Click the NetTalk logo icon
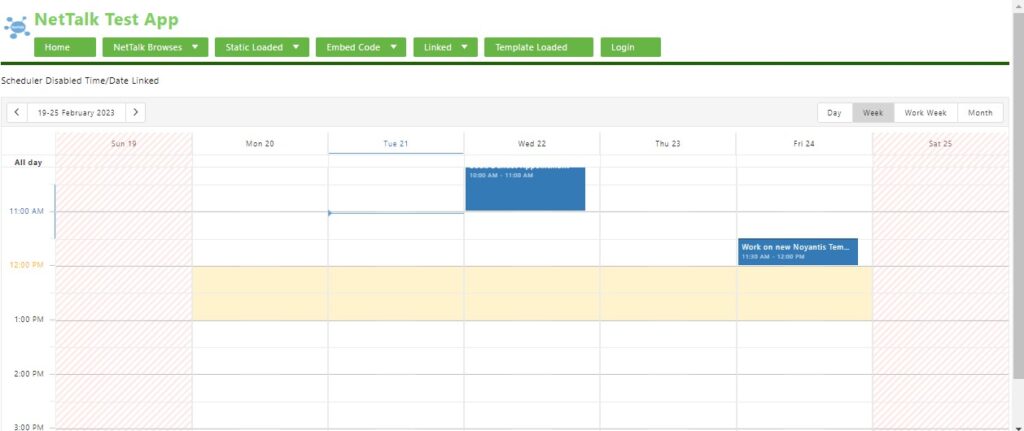This screenshot has width=1024, height=431. pos(16,24)
